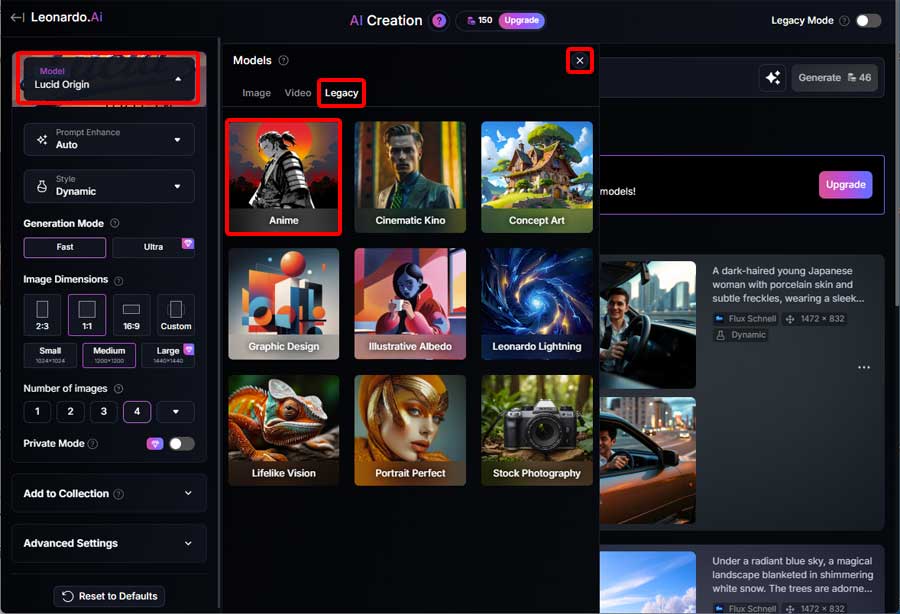Open the Prompt Enhance Auto dropdown
900x614 pixels.
coord(109,139)
